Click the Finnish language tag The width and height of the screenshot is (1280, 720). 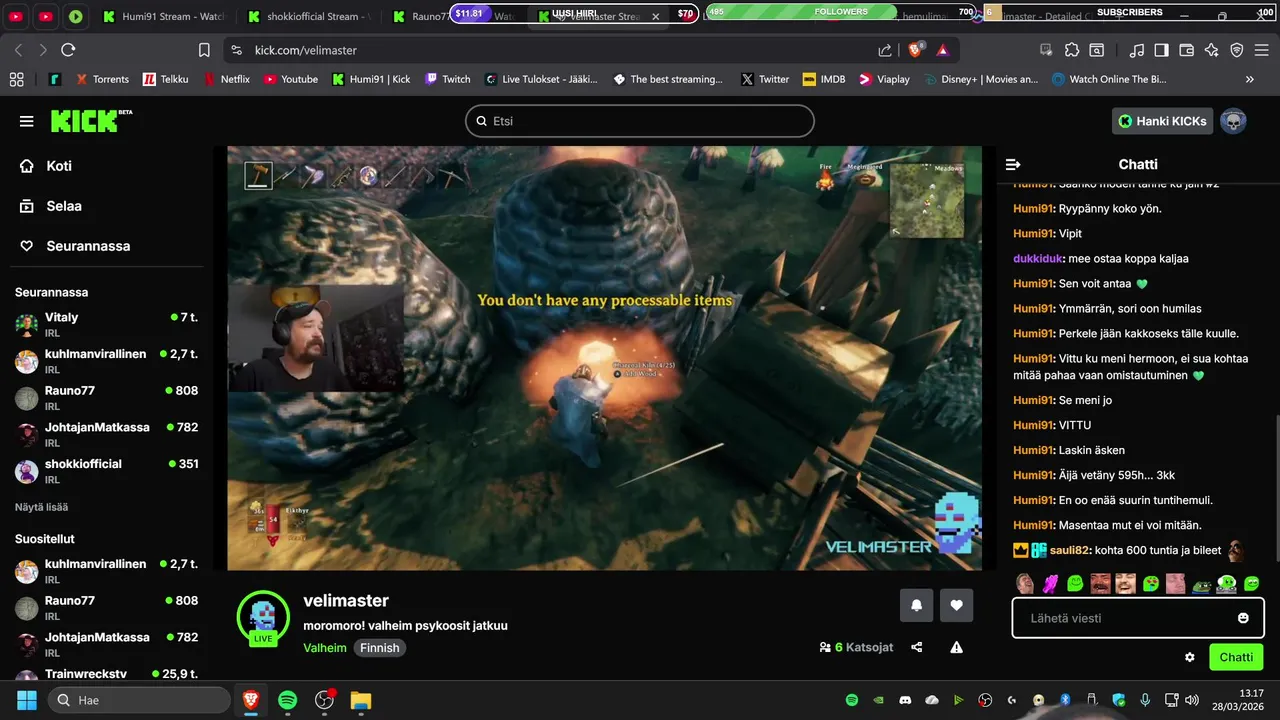380,648
